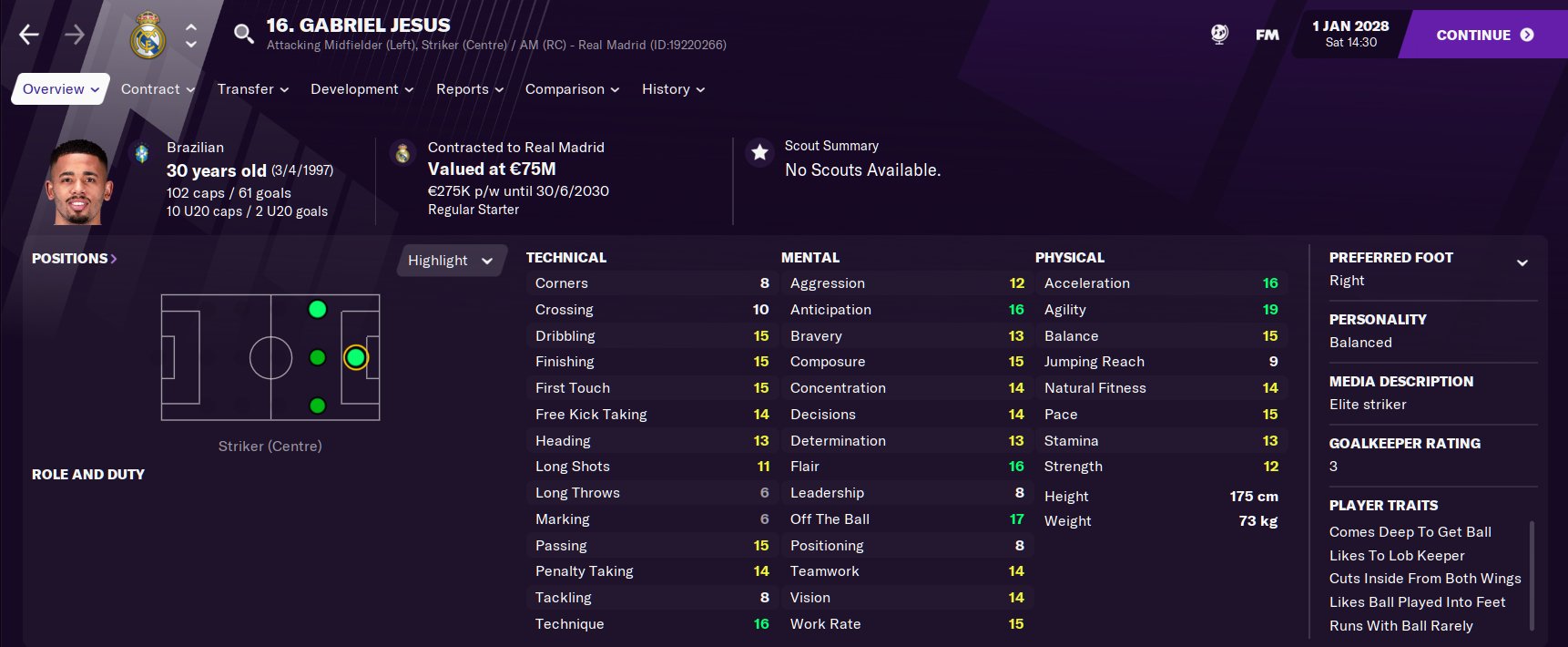Click the Player Traits scrollbar

coord(1532,576)
